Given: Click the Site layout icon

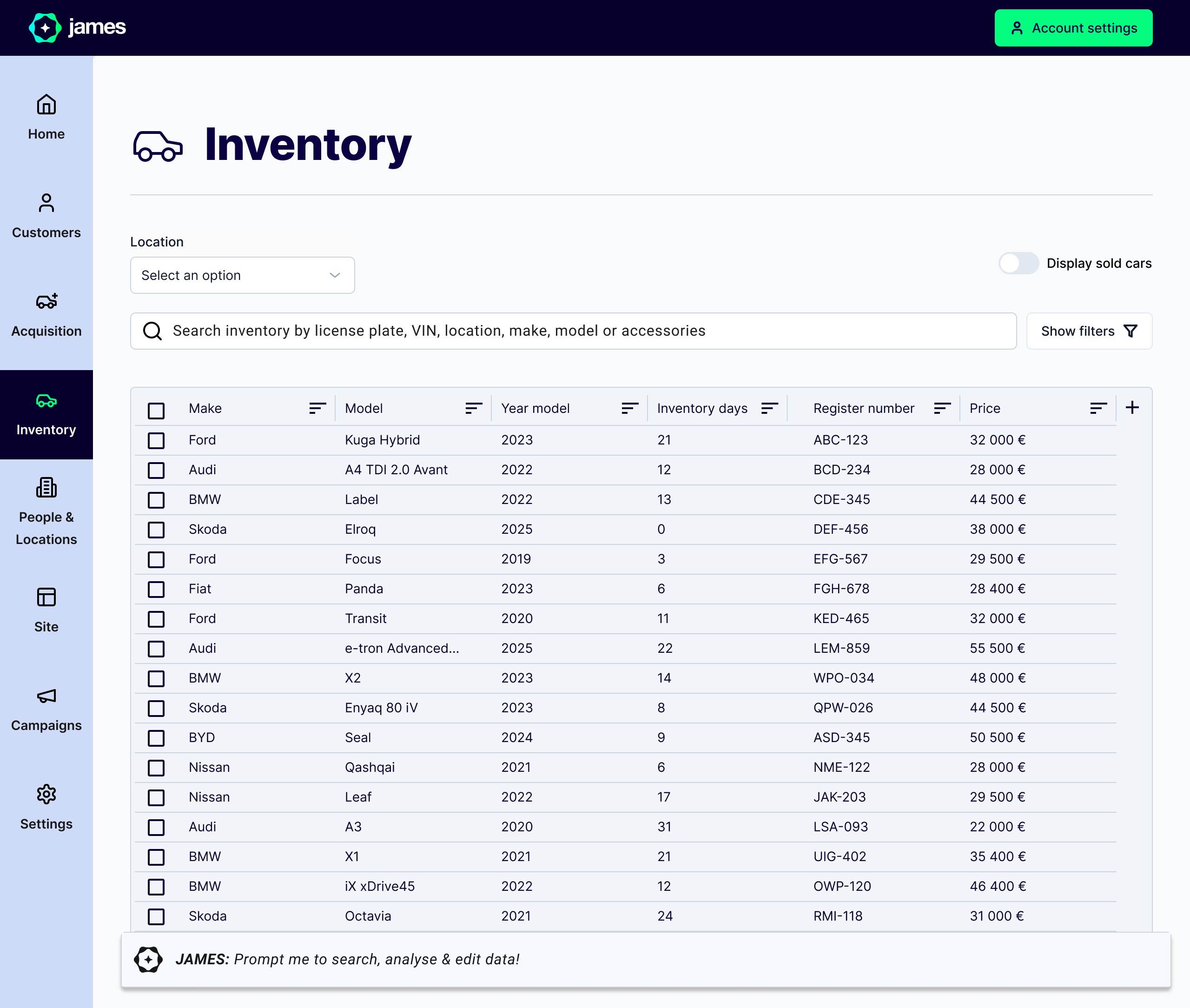Looking at the screenshot, I should coord(46,597).
